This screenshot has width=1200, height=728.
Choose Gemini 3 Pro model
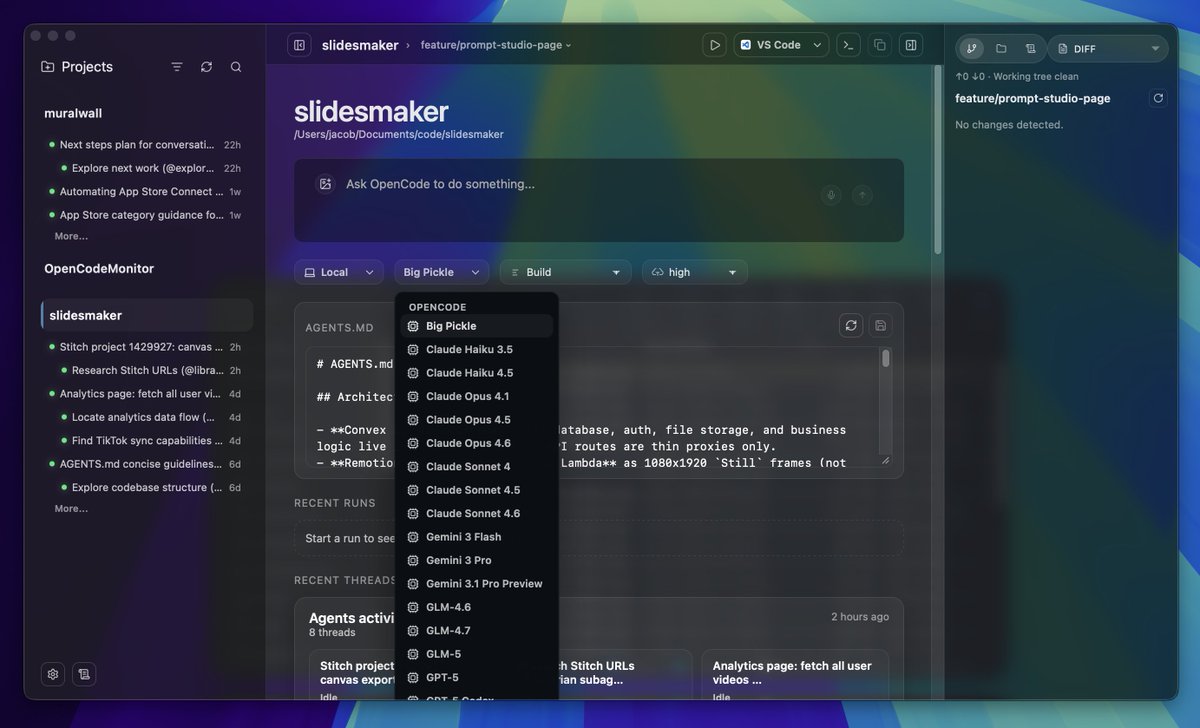pos(477,560)
